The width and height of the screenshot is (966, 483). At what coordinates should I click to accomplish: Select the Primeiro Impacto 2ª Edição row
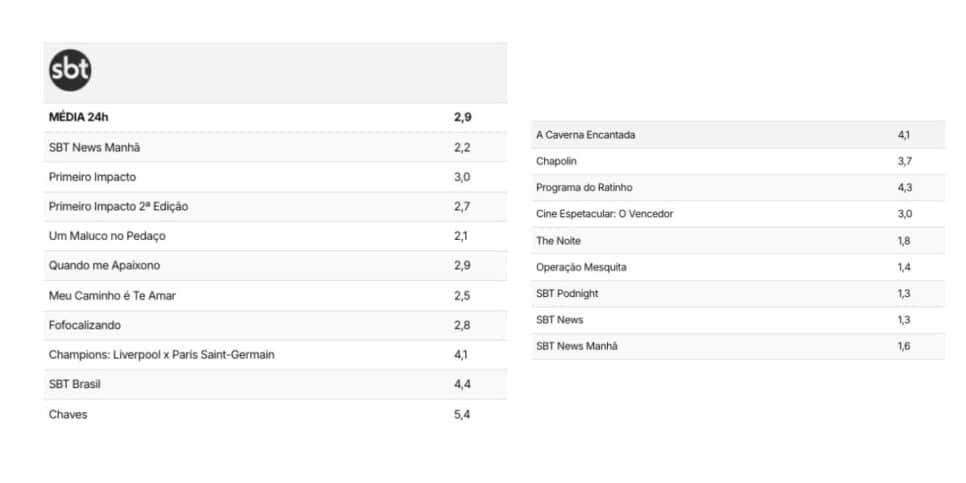tap(275, 206)
